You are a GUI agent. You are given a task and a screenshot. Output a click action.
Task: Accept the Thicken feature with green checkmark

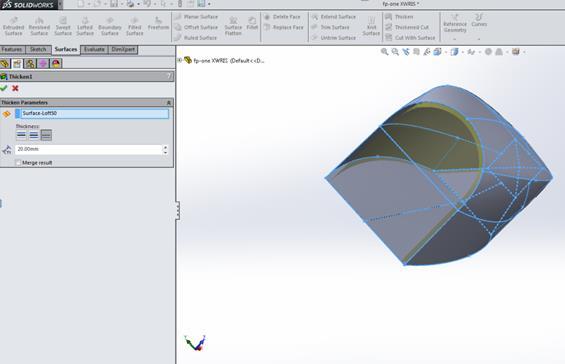[x=4, y=88]
